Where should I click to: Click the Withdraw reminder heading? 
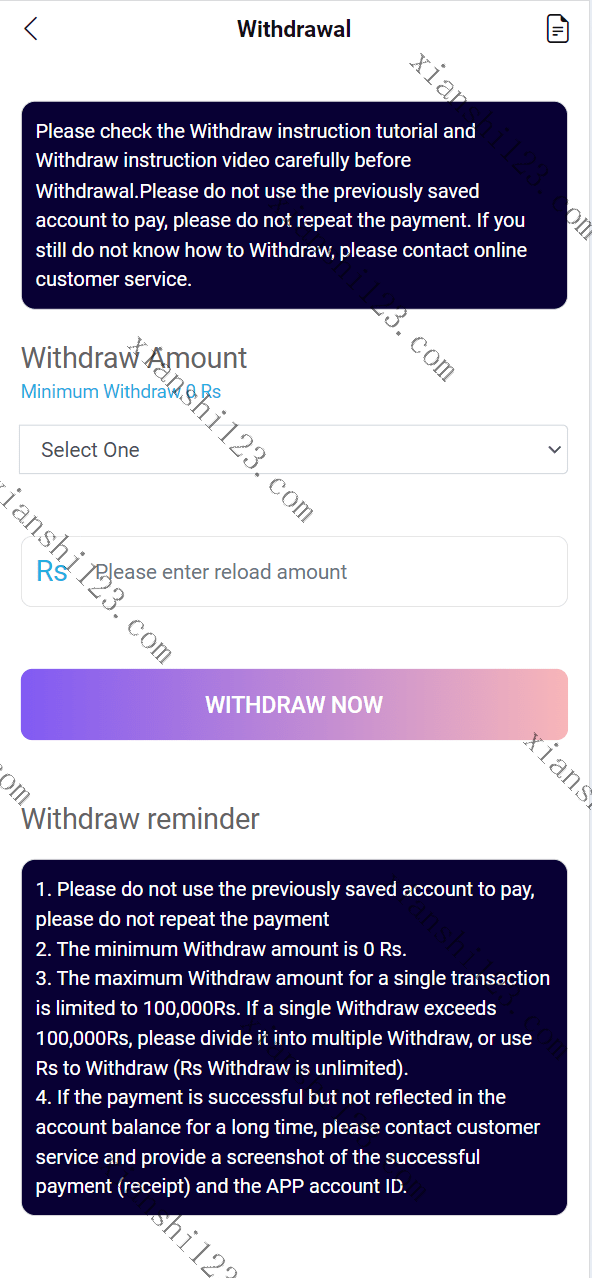point(140,819)
